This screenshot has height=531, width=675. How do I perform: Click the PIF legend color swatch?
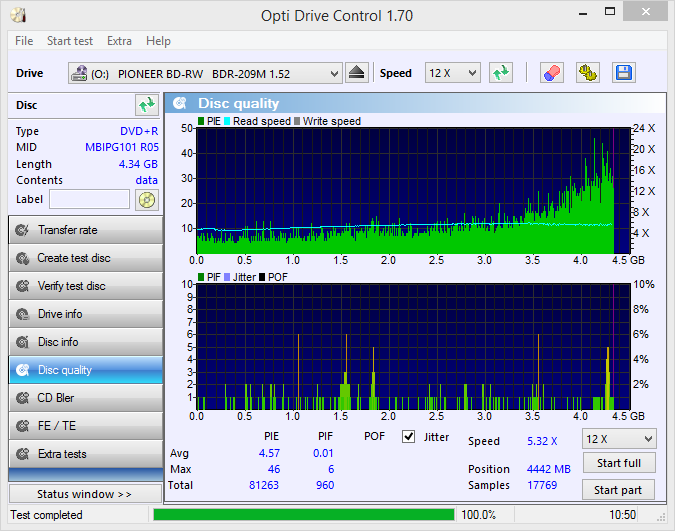click(x=201, y=277)
